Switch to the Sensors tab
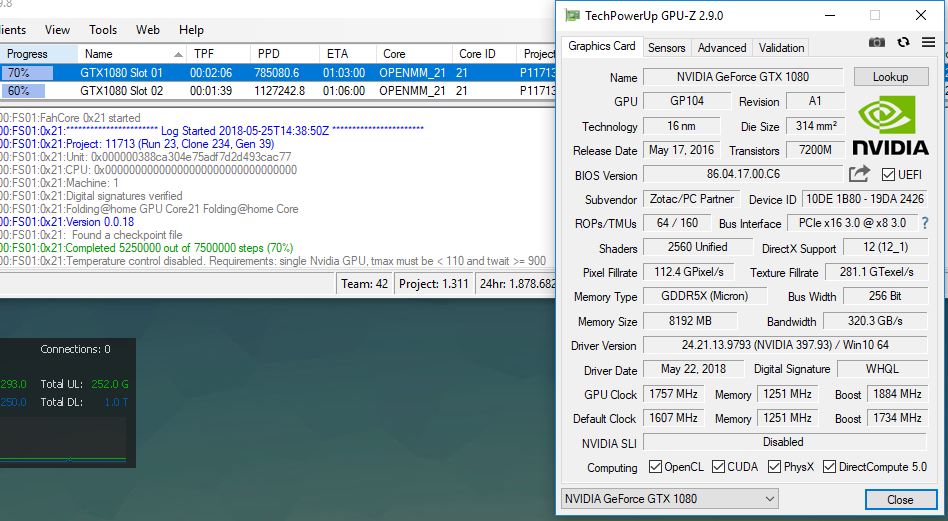The width and height of the screenshot is (948, 521). click(x=666, y=48)
